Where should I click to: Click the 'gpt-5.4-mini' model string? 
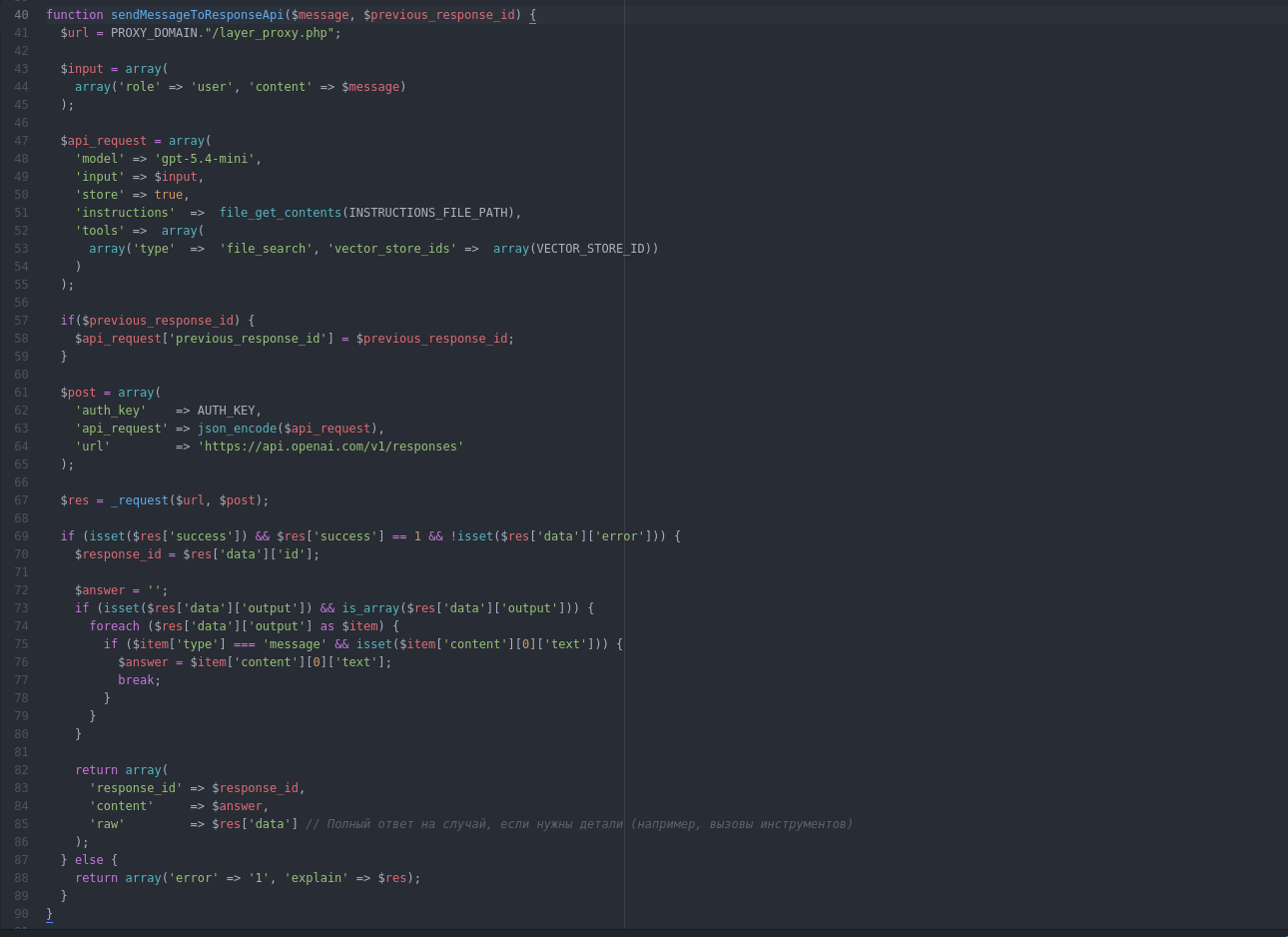coord(205,159)
